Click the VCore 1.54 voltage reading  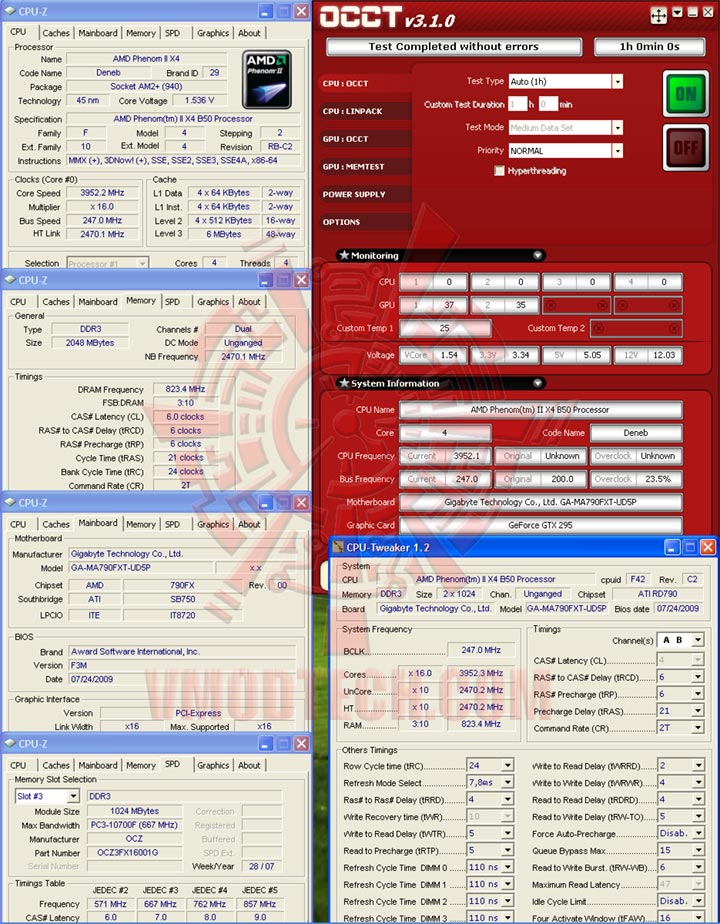434,355
